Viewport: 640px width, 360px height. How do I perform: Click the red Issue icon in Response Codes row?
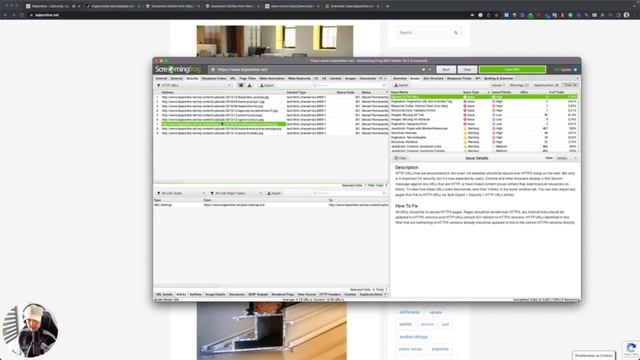(x=465, y=106)
